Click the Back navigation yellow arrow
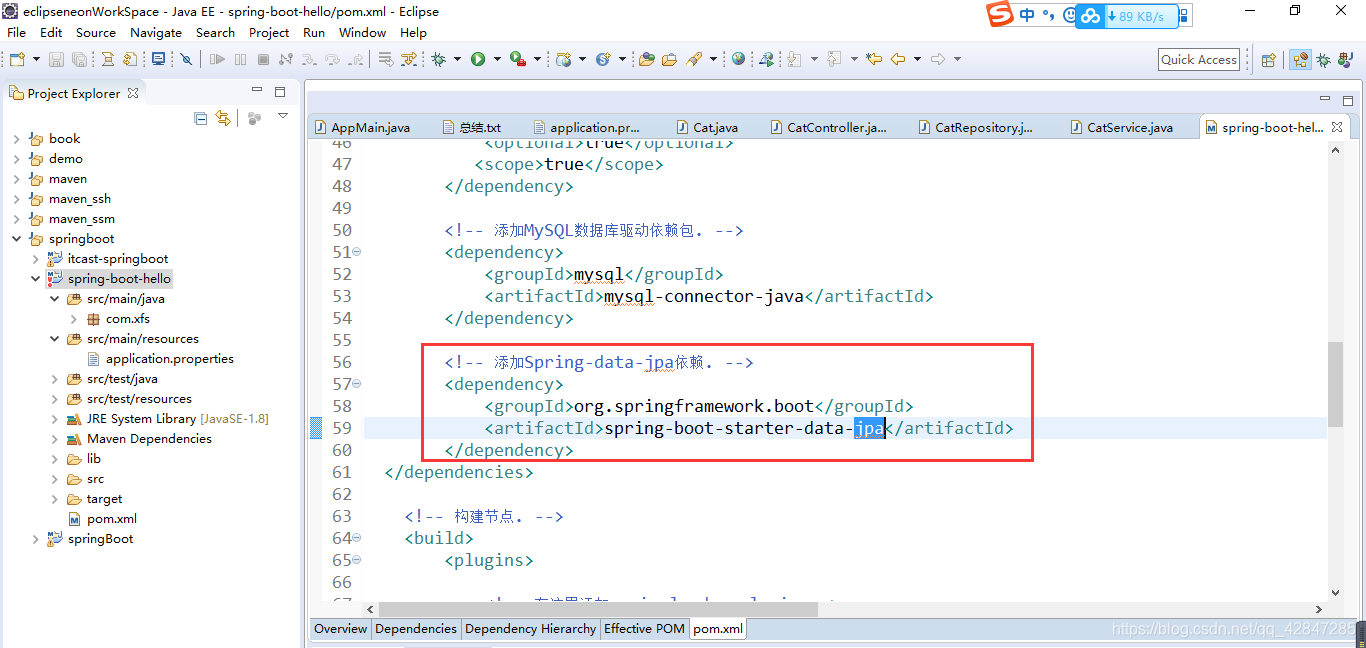Screen dimensions: 1366x648 898,59
